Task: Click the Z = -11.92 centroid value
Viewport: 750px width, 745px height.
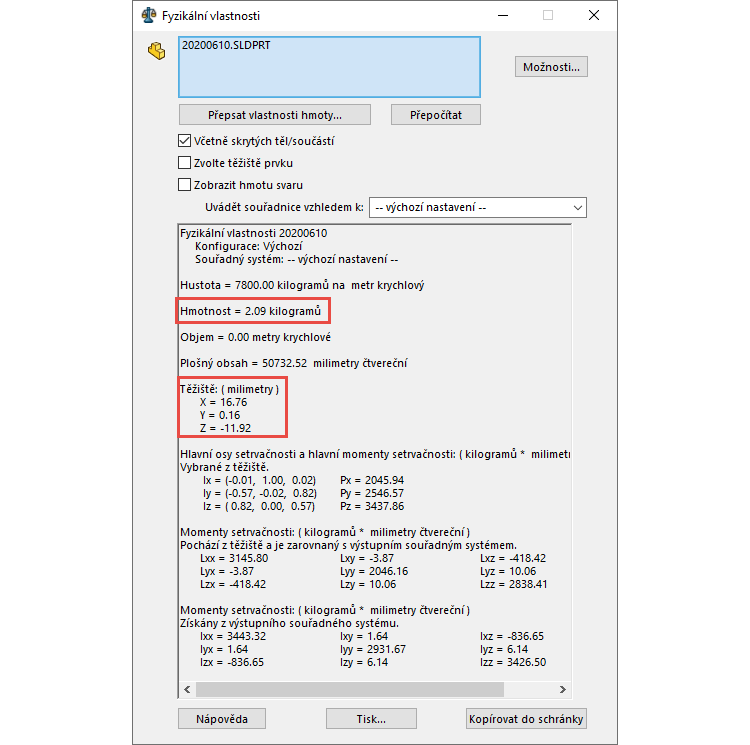Action: point(225,428)
